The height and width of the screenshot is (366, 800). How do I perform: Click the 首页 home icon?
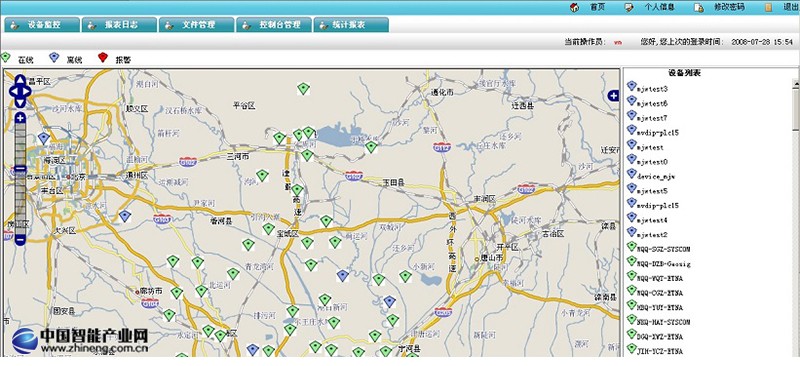pyautogui.click(x=574, y=7)
